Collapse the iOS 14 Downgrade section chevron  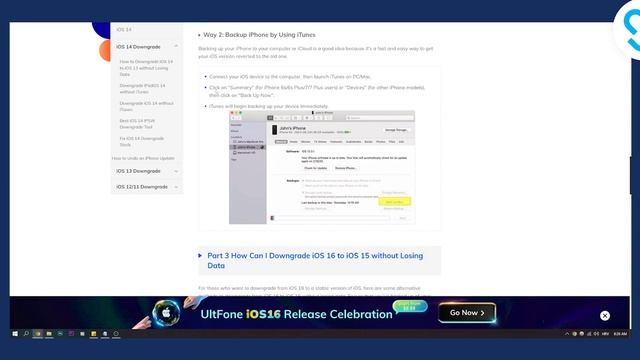tap(176, 47)
